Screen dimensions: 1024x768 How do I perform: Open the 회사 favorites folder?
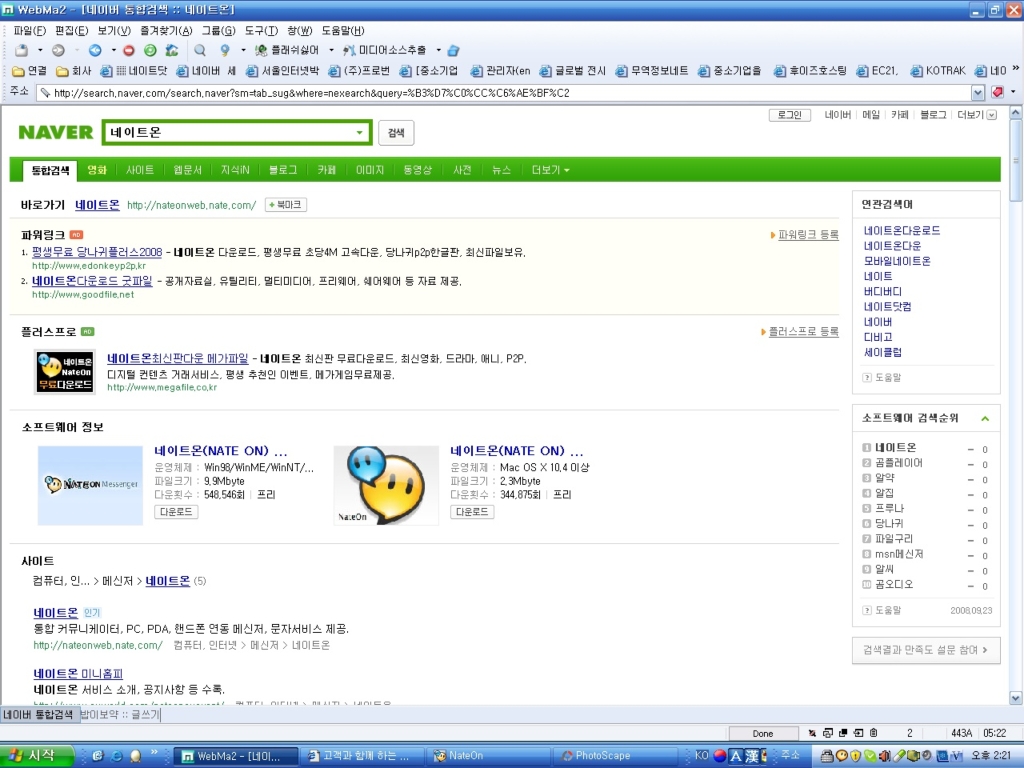pos(74,71)
